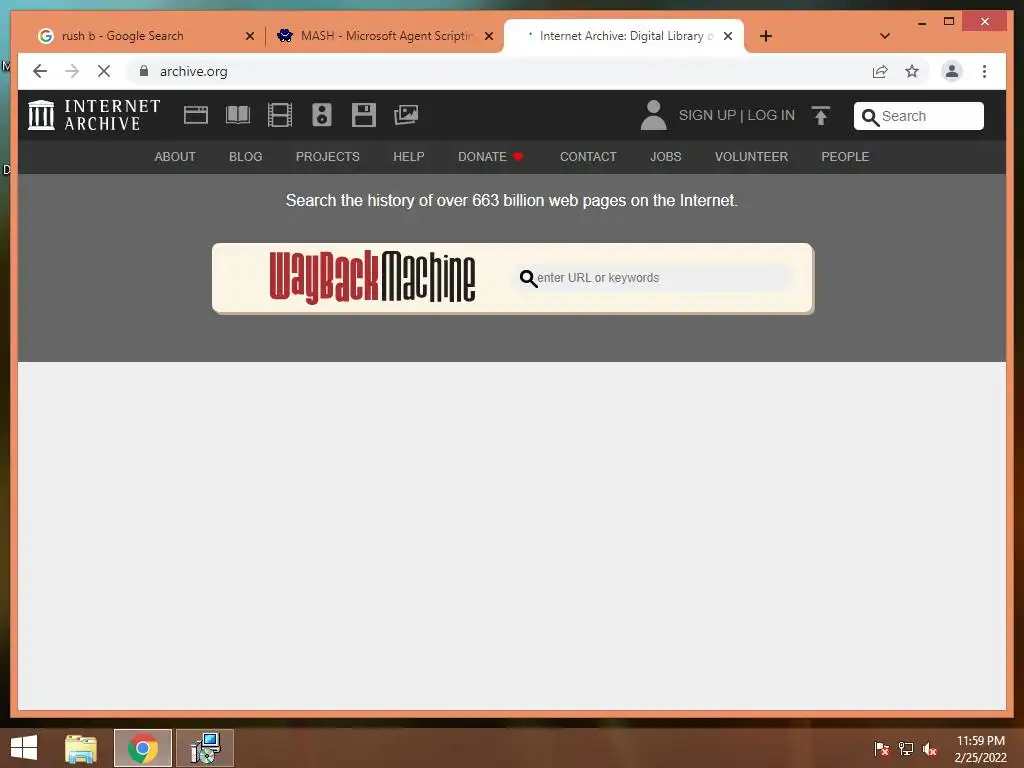
Task: Open the DONATE menu item
Action: click(x=490, y=157)
